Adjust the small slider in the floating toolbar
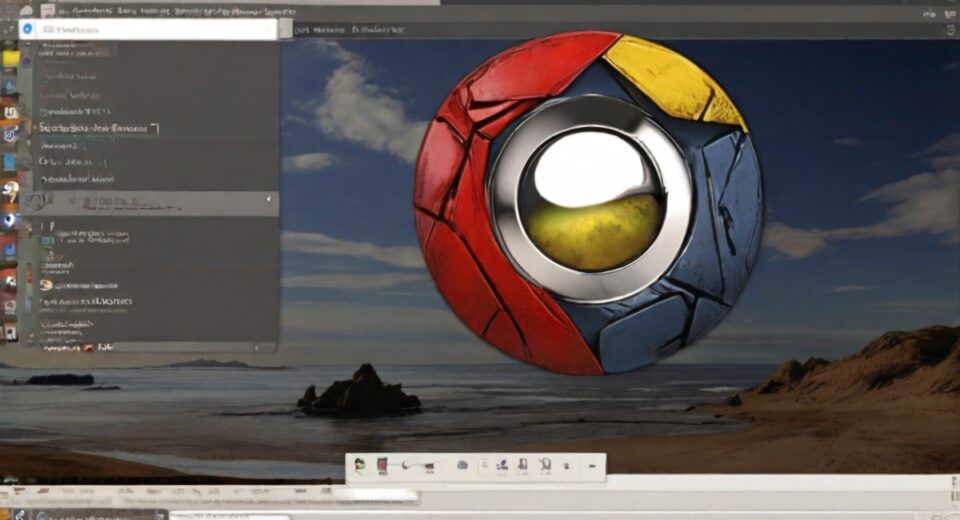Screen dimensions: 960x520 coord(418,467)
